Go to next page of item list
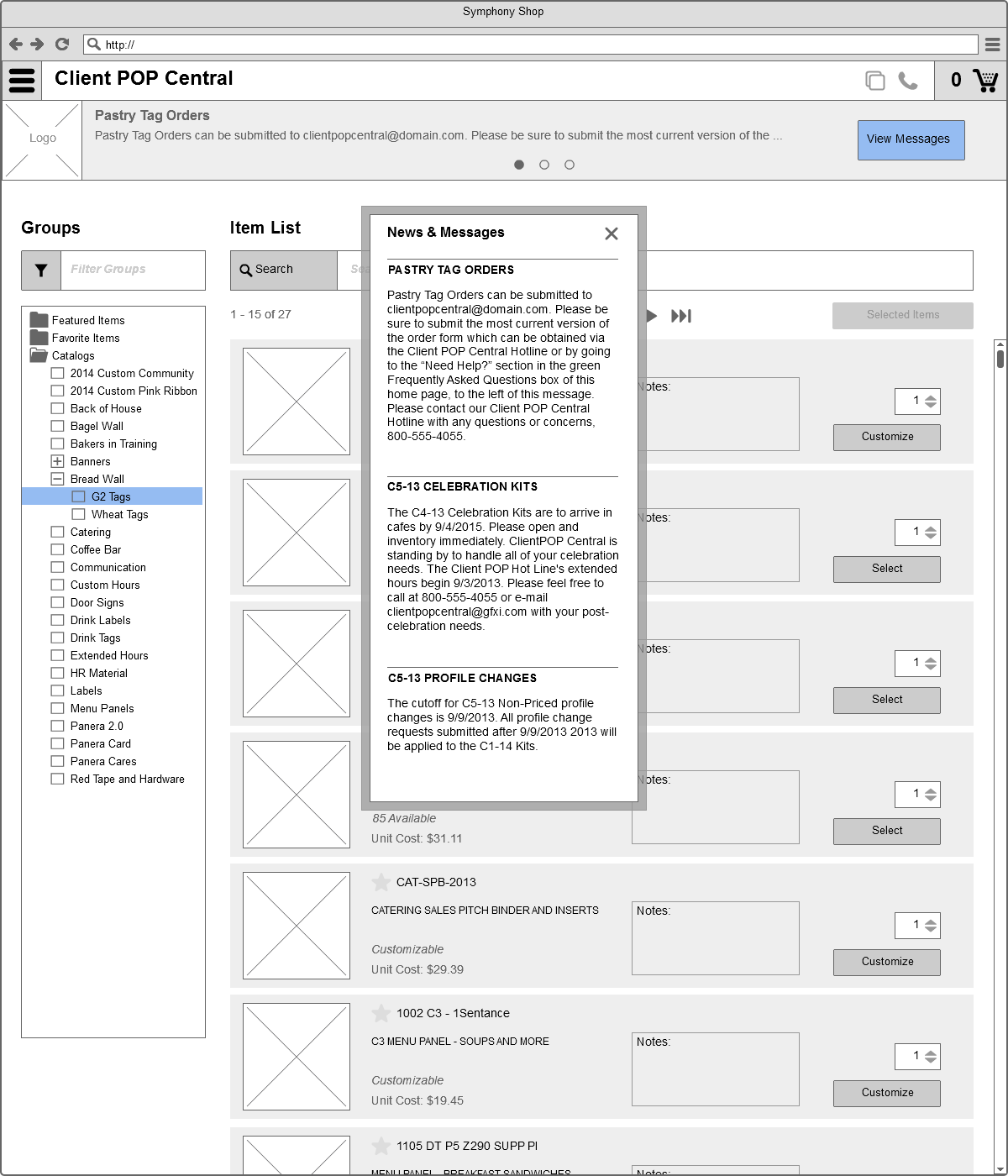This screenshot has width=1008, height=1176. (x=651, y=316)
